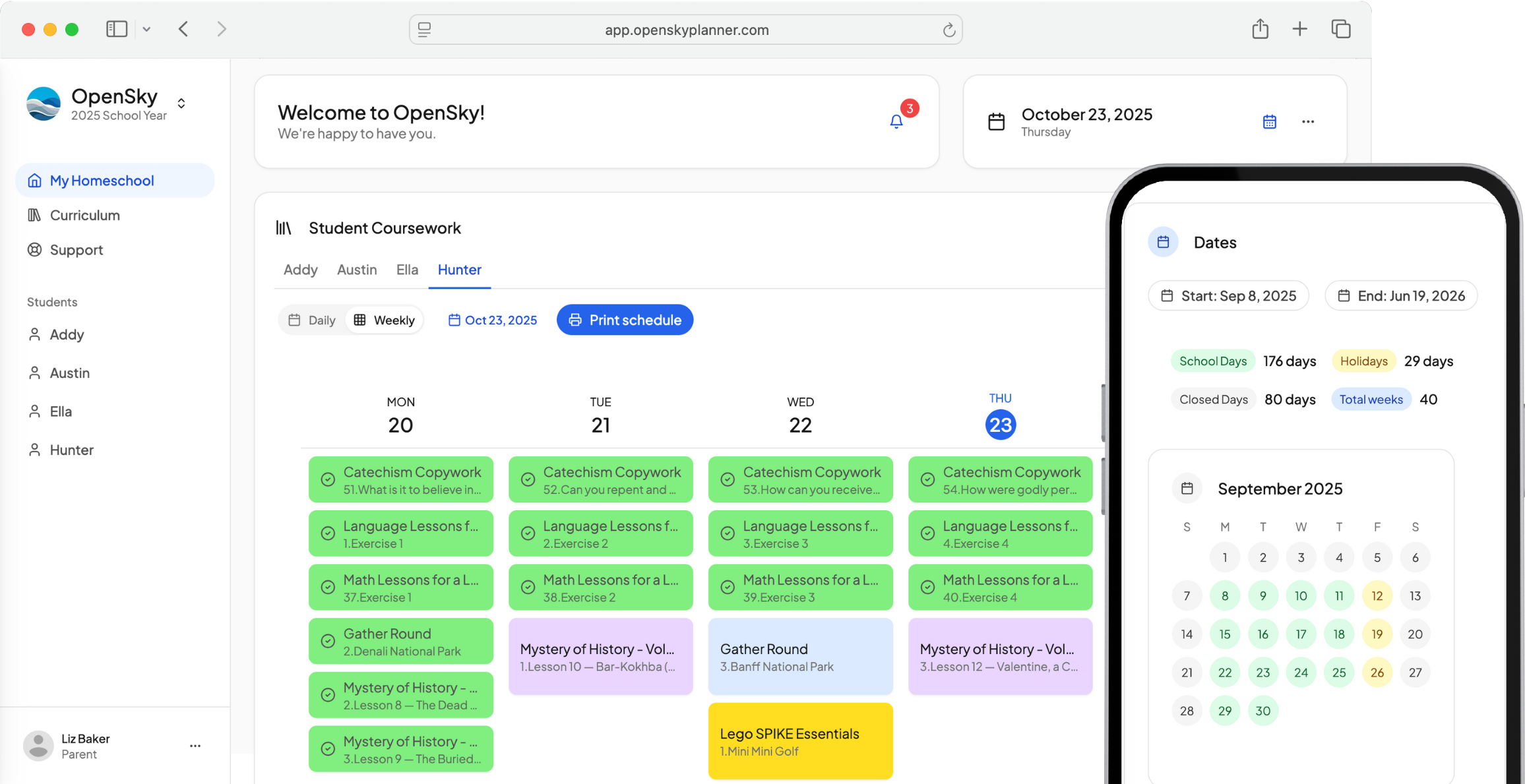
Task: Click the Print schedule button
Action: coord(624,320)
